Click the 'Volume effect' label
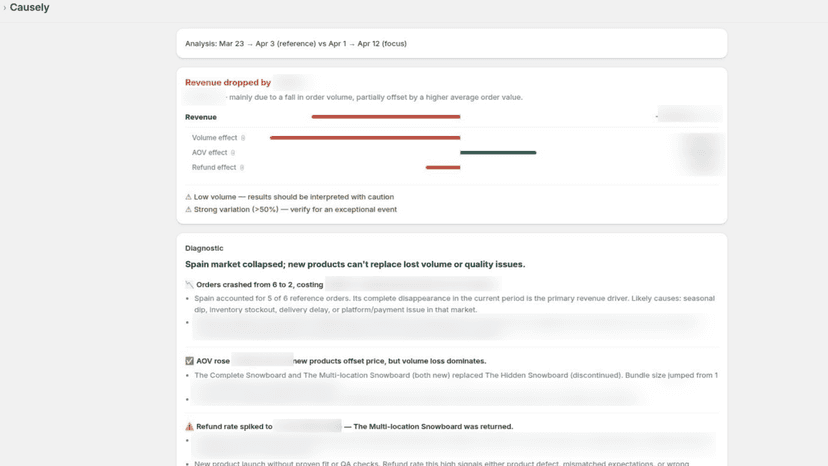828x466 pixels. click(x=214, y=138)
